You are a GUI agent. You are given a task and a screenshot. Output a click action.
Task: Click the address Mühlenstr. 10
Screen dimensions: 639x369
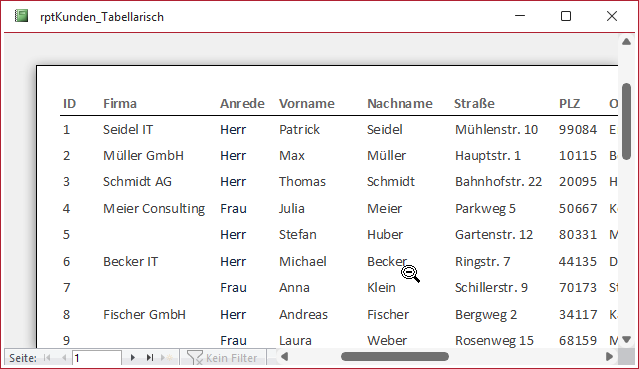tap(496, 130)
